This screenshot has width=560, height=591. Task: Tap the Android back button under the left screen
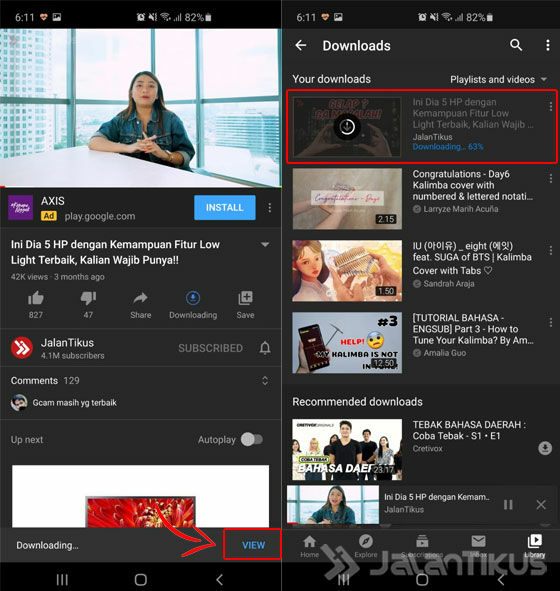point(219,579)
